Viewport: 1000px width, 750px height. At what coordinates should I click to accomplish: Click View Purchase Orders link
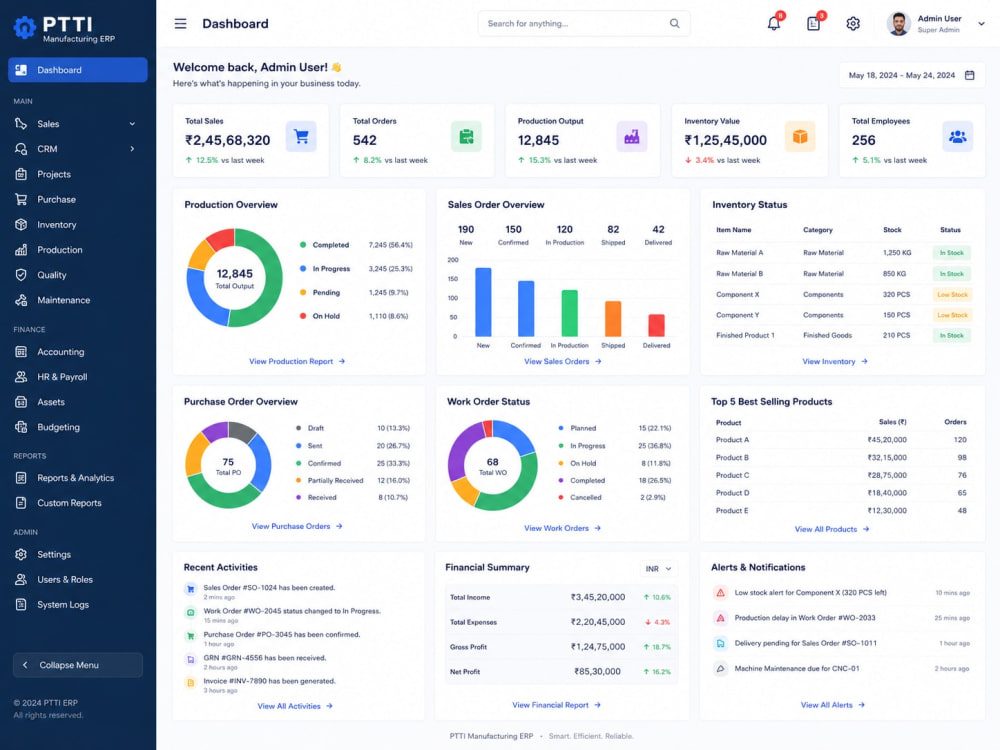pyautogui.click(x=297, y=526)
